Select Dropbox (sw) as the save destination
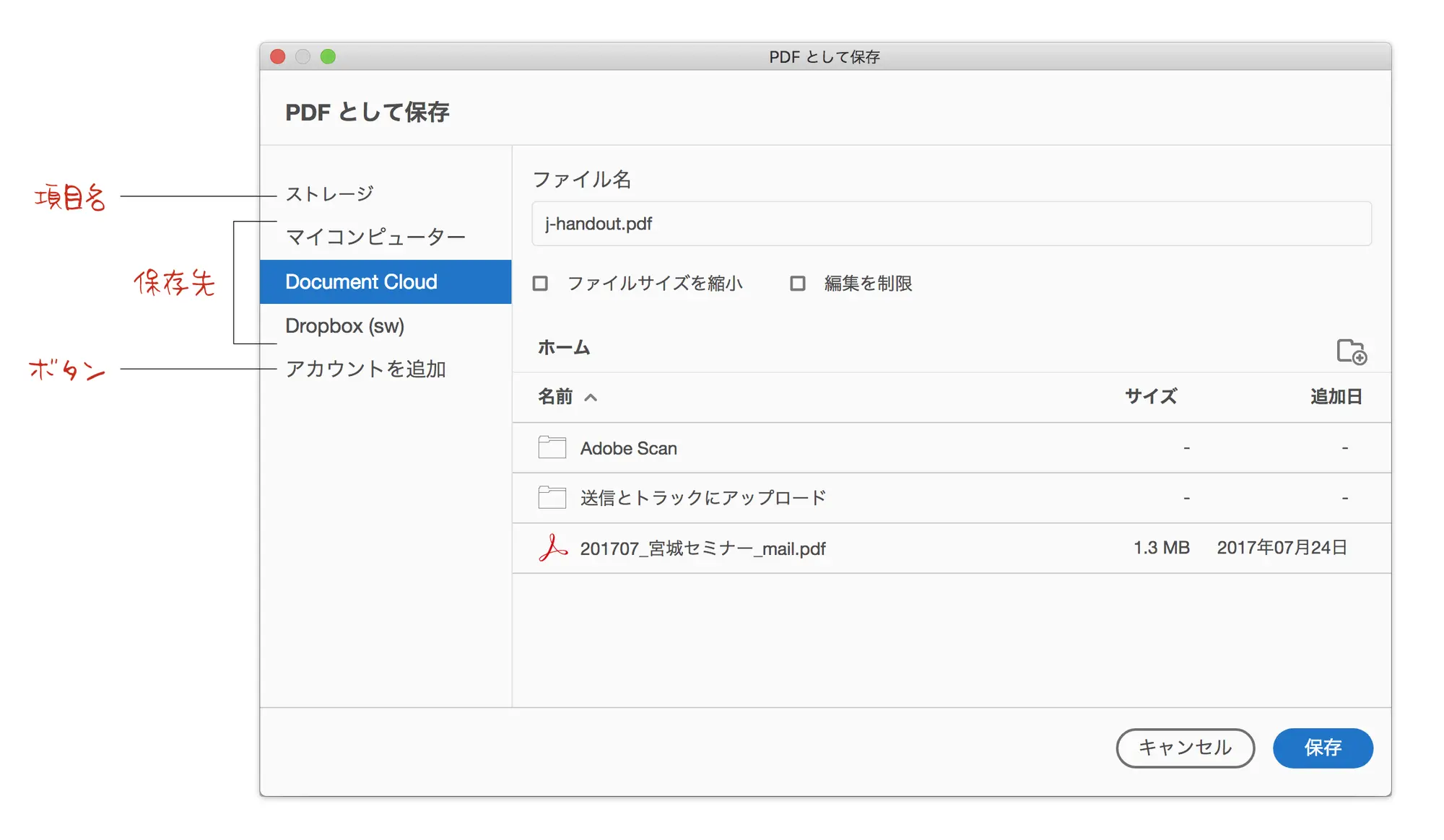This screenshot has width=1444, height=840. point(345,326)
